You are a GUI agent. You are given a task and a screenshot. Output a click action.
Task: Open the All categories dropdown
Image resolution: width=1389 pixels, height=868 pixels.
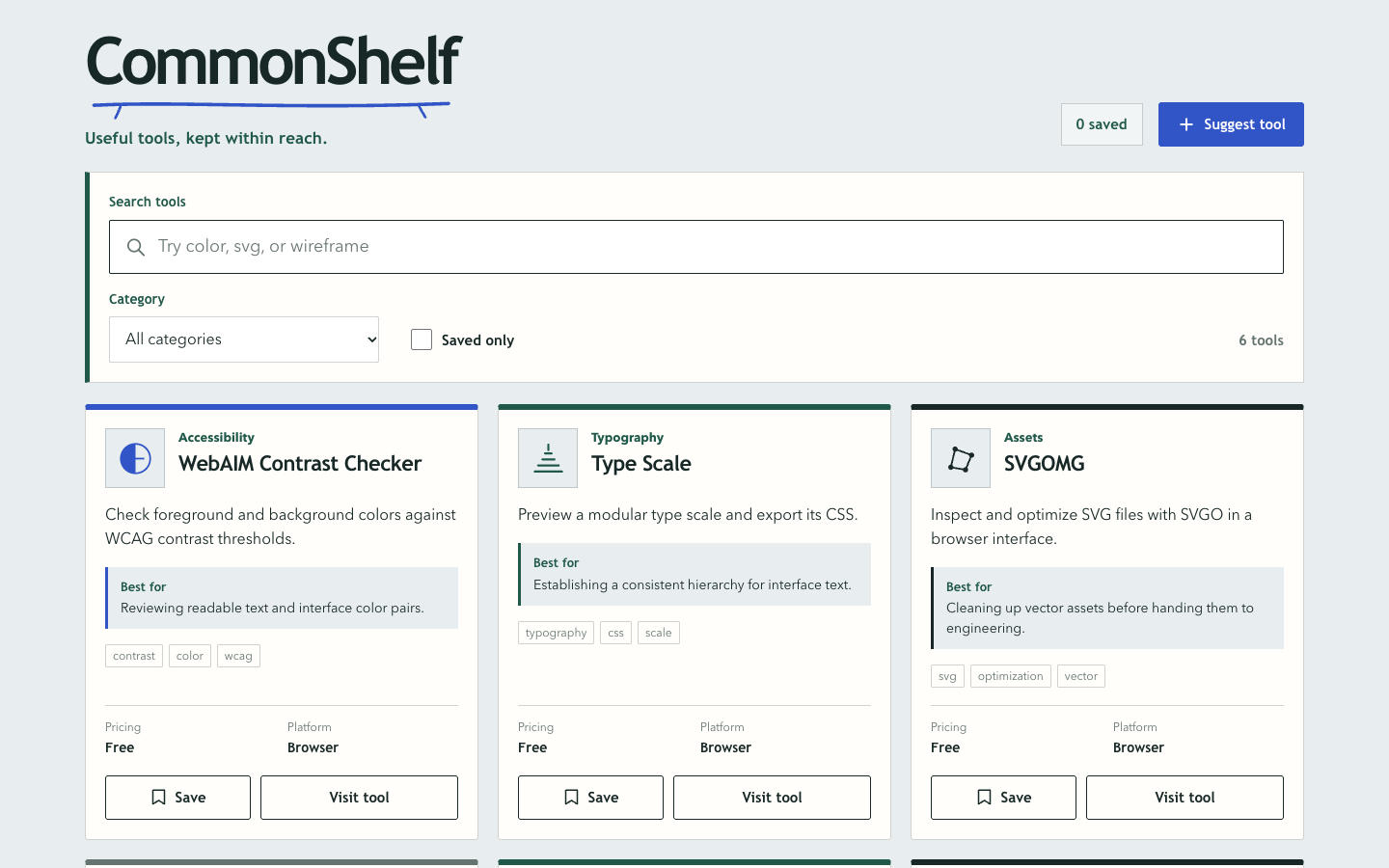(244, 339)
